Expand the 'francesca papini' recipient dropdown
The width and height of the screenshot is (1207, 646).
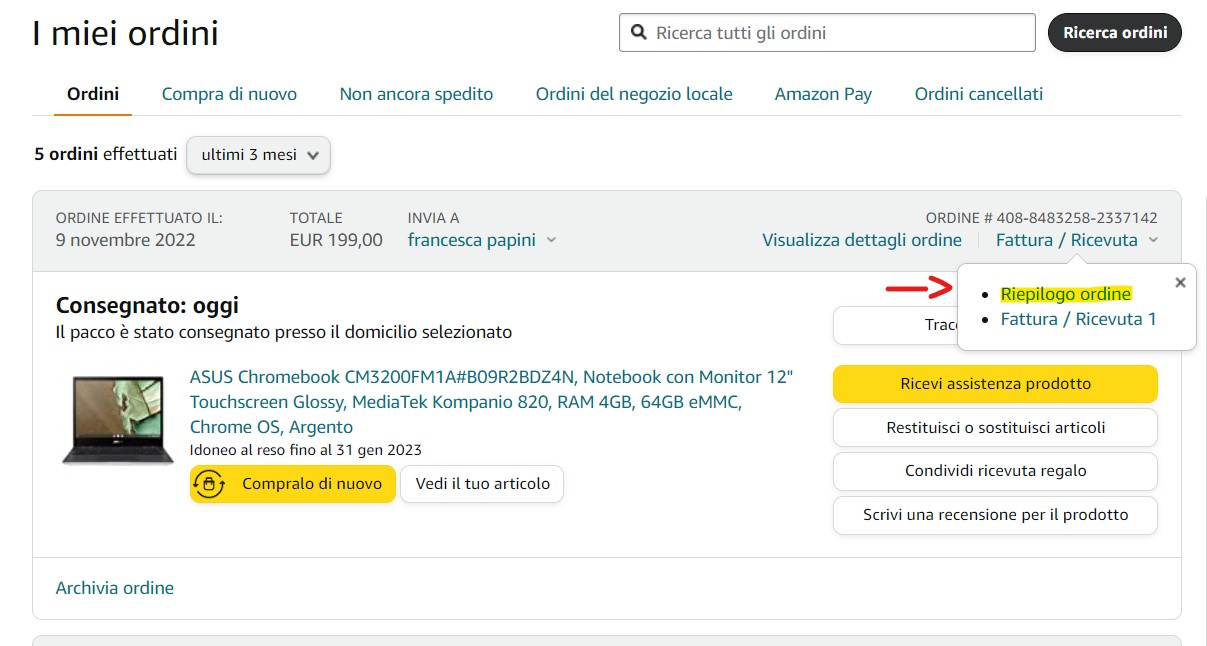coord(482,240)
